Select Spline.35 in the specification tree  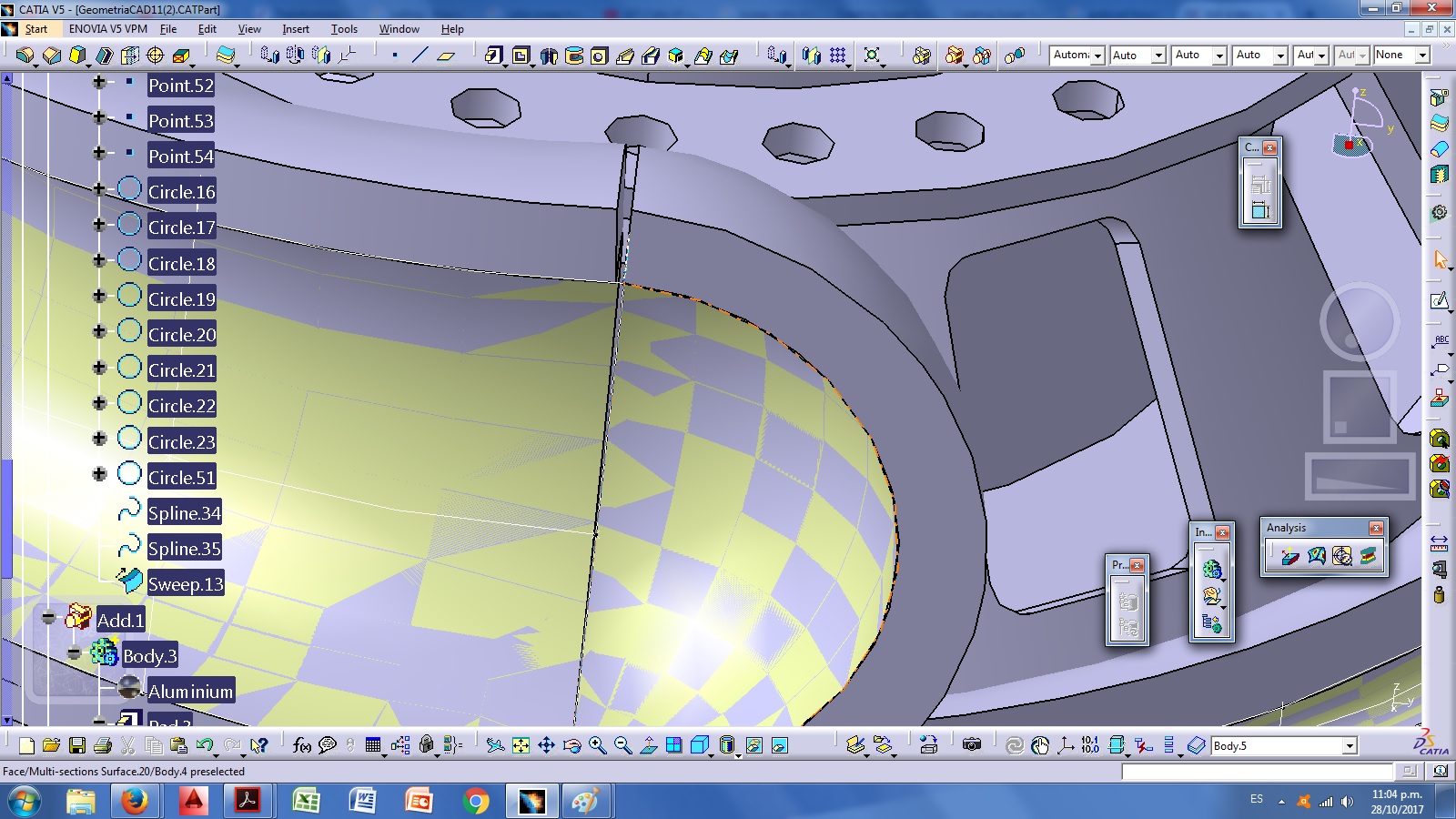[x=183, y=549]
